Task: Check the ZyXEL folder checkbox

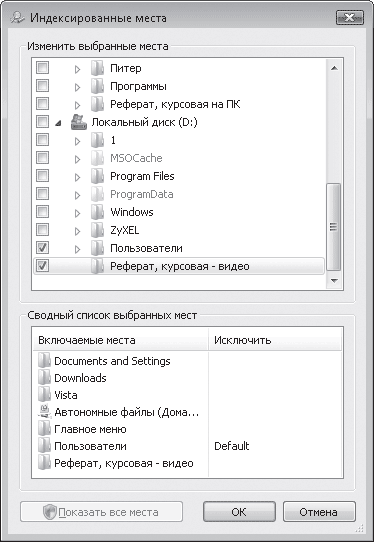Action: pos(43,229)
